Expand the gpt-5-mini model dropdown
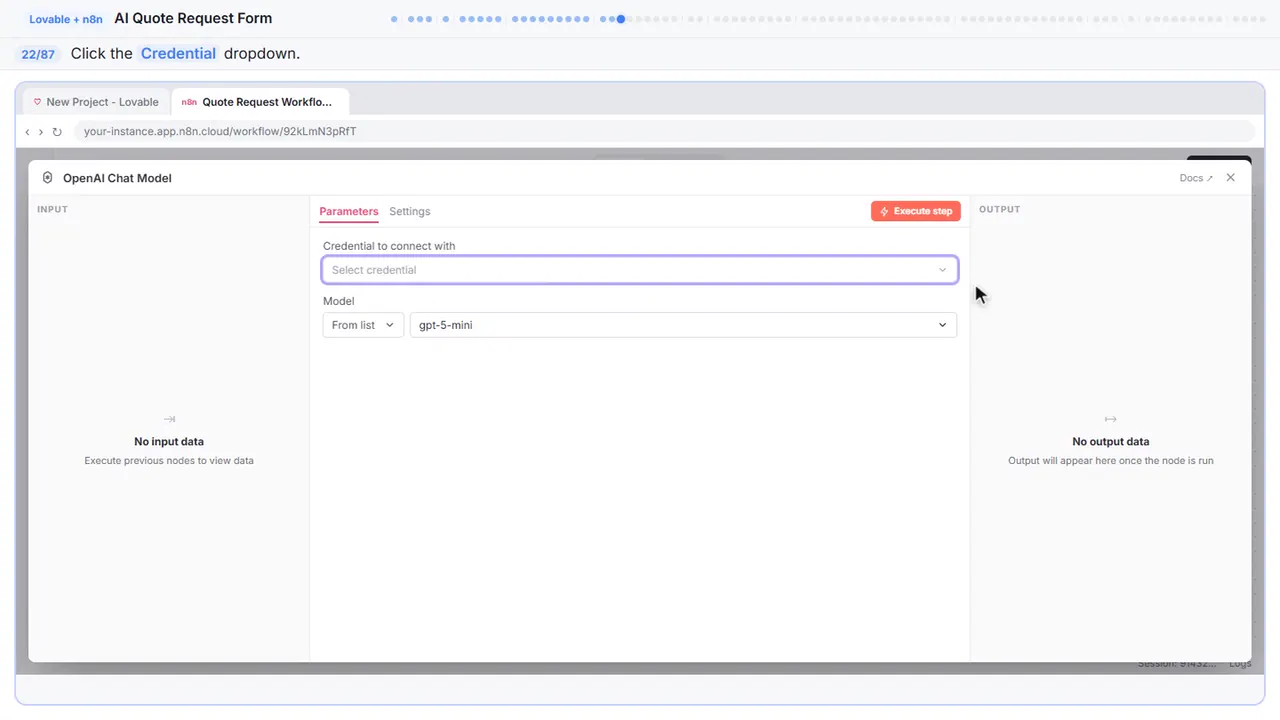This screenshot has width=1280, height=720. pyautogui.click(x=683, y=325)
